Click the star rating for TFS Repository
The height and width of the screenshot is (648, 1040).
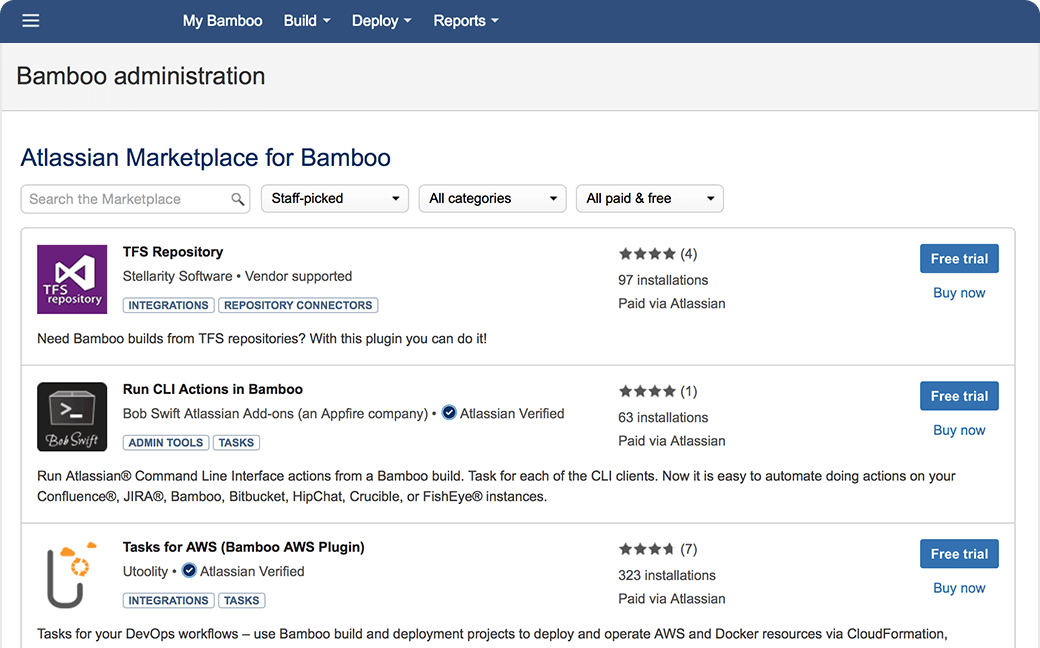point(645,253)
